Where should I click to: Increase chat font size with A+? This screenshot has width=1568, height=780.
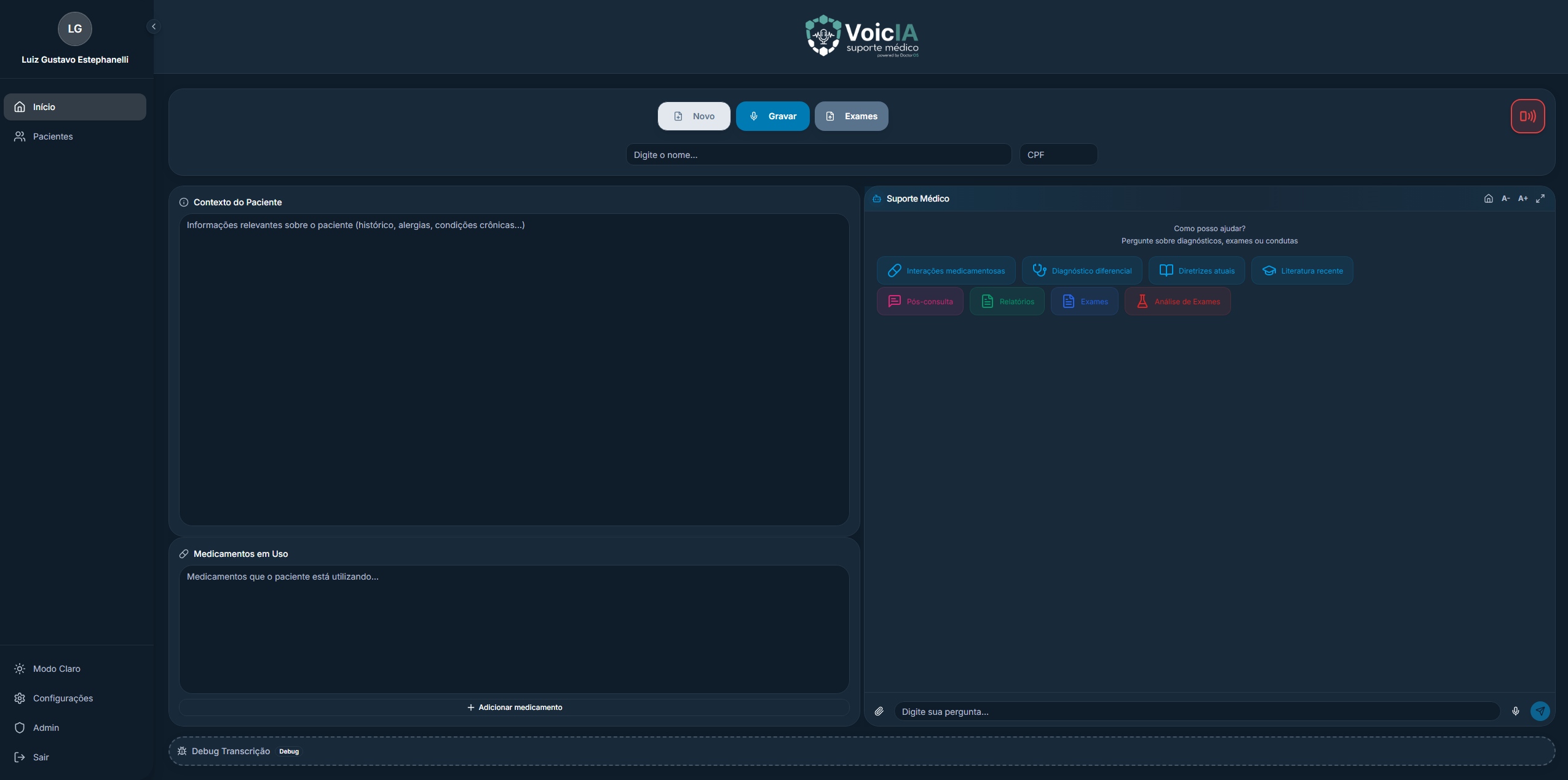(x=1523, y=199)
